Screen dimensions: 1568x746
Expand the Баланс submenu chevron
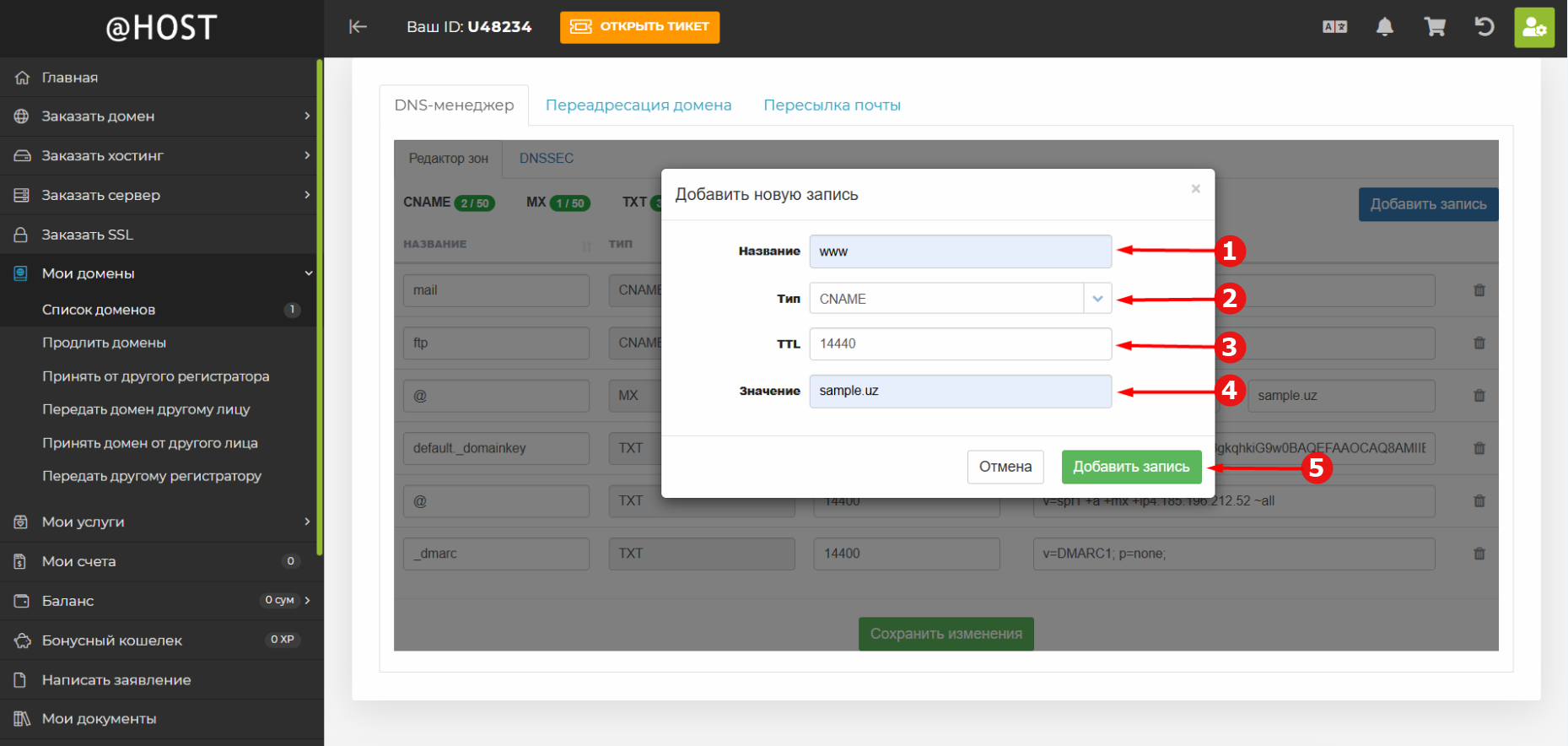307,600
